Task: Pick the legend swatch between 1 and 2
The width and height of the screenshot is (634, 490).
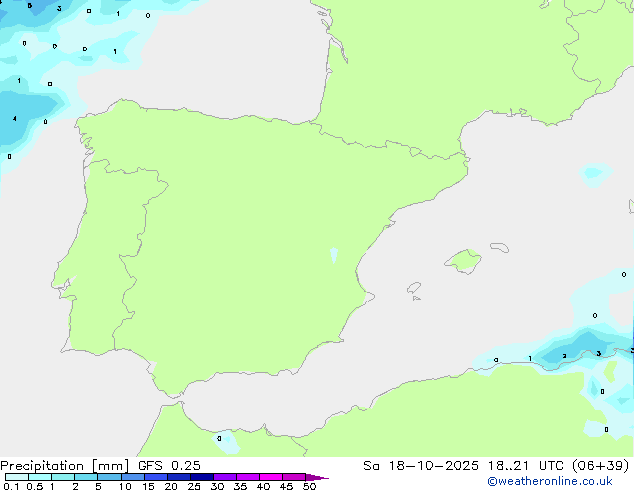Action: pyautogui.click(x=63, y=477)
